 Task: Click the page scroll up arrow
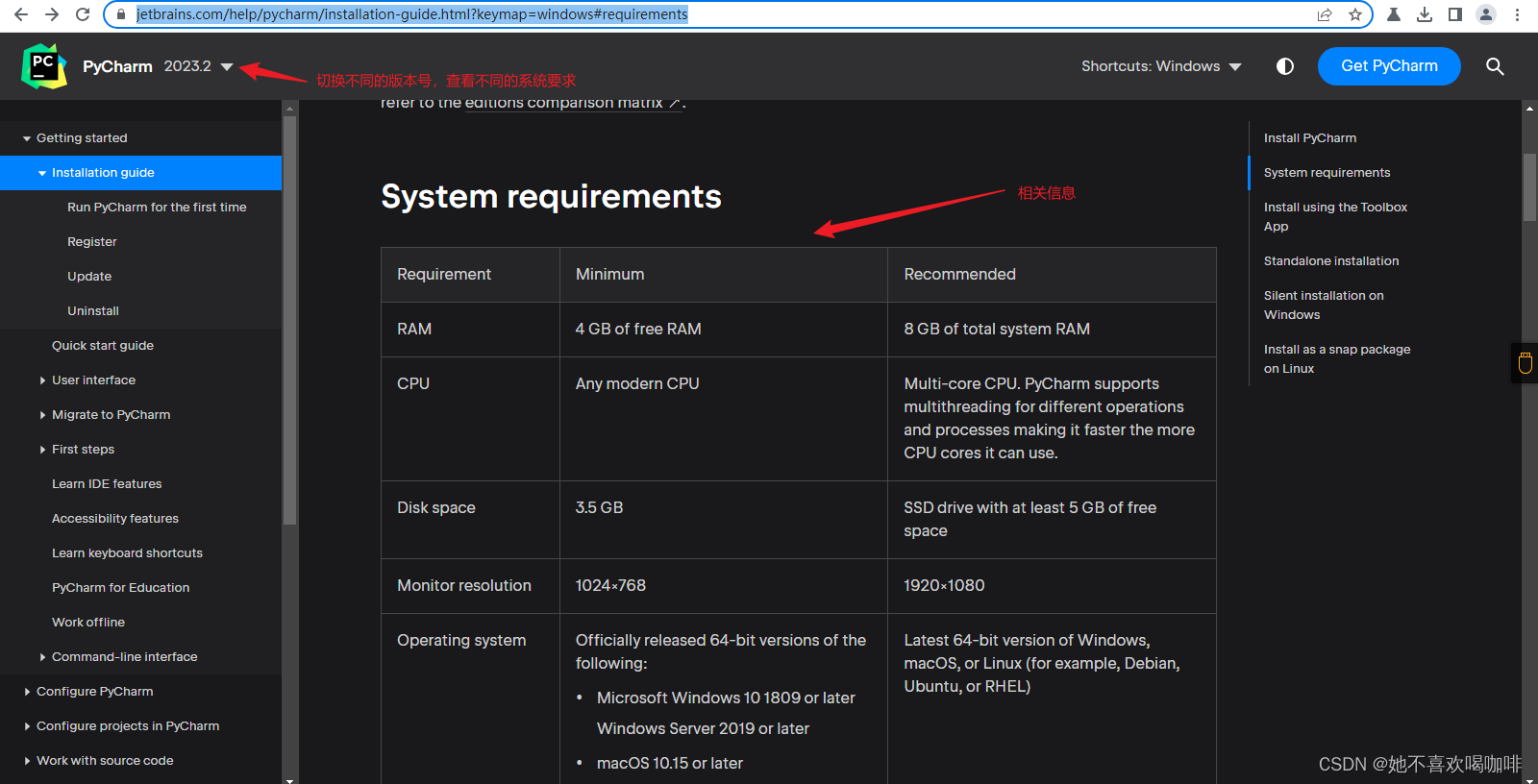pos(1529,108)
